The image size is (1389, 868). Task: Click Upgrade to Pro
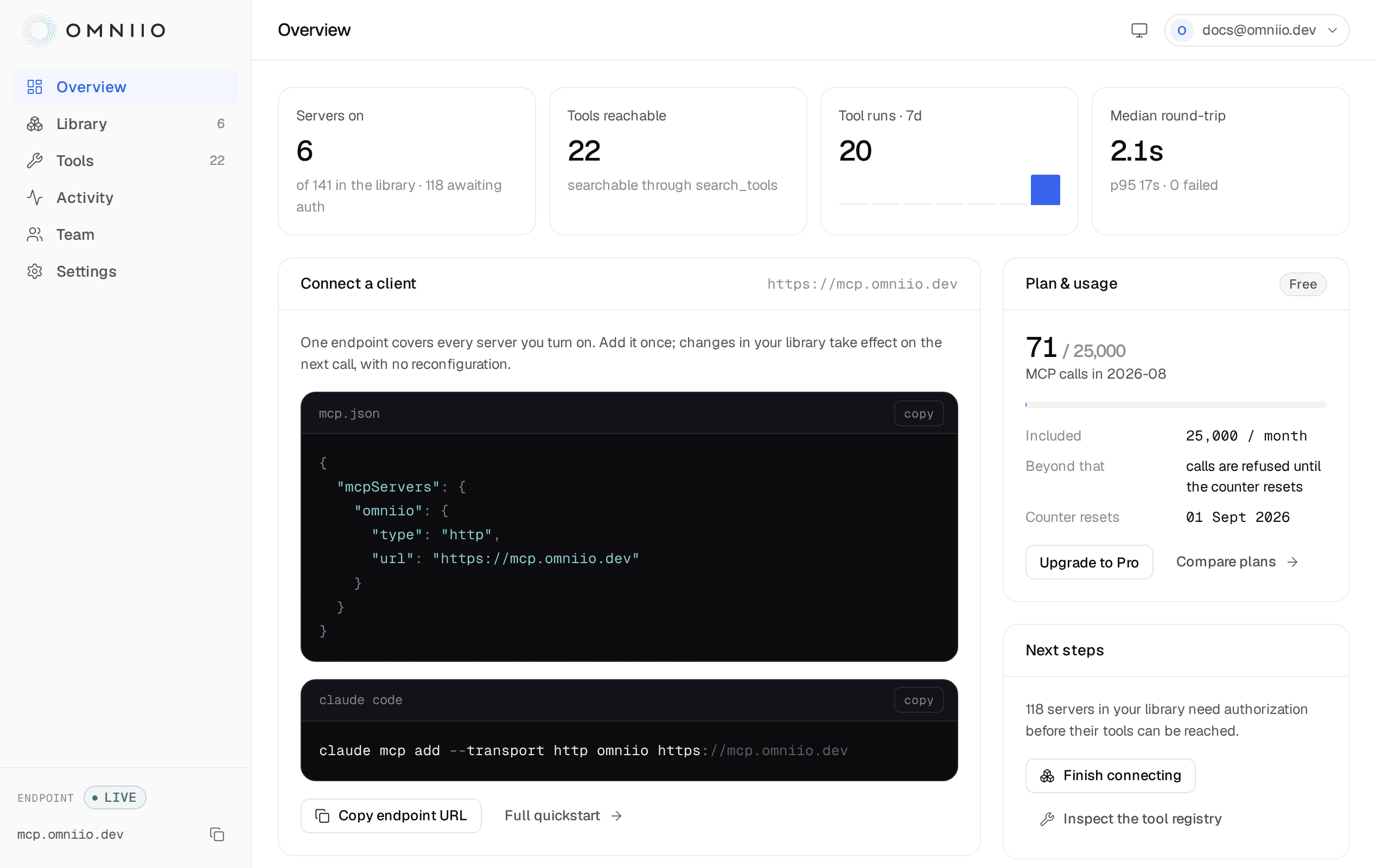1089,562
